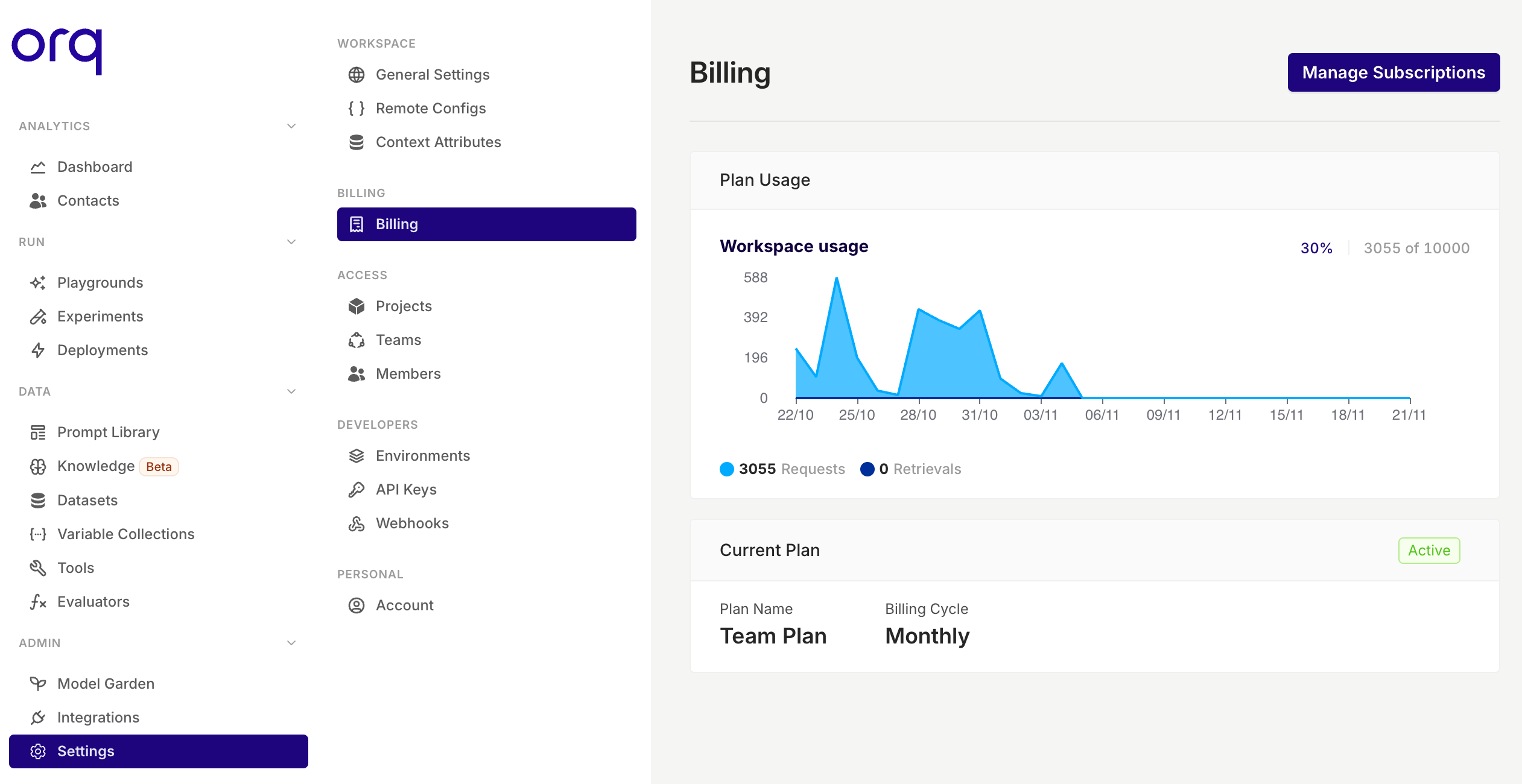The image size is (1522, 784).
Task: Click the light blue Requests legend dot
Action: click(x=727, y=469)
